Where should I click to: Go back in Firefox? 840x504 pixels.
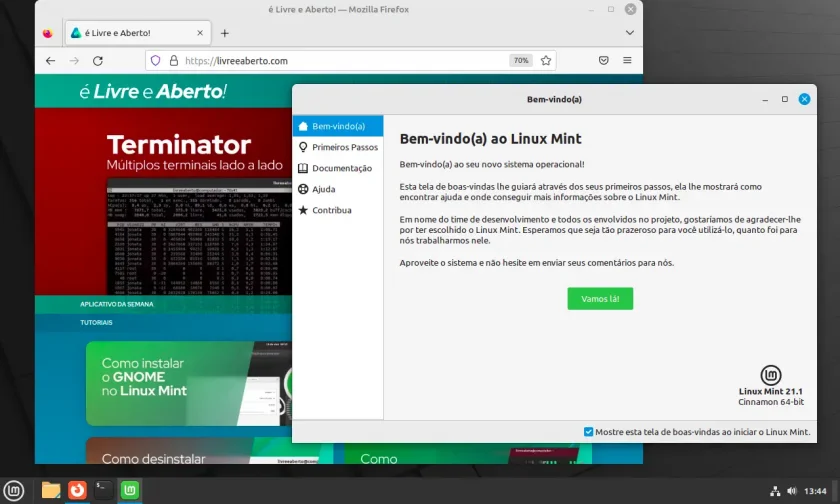(x=50, y=61)
